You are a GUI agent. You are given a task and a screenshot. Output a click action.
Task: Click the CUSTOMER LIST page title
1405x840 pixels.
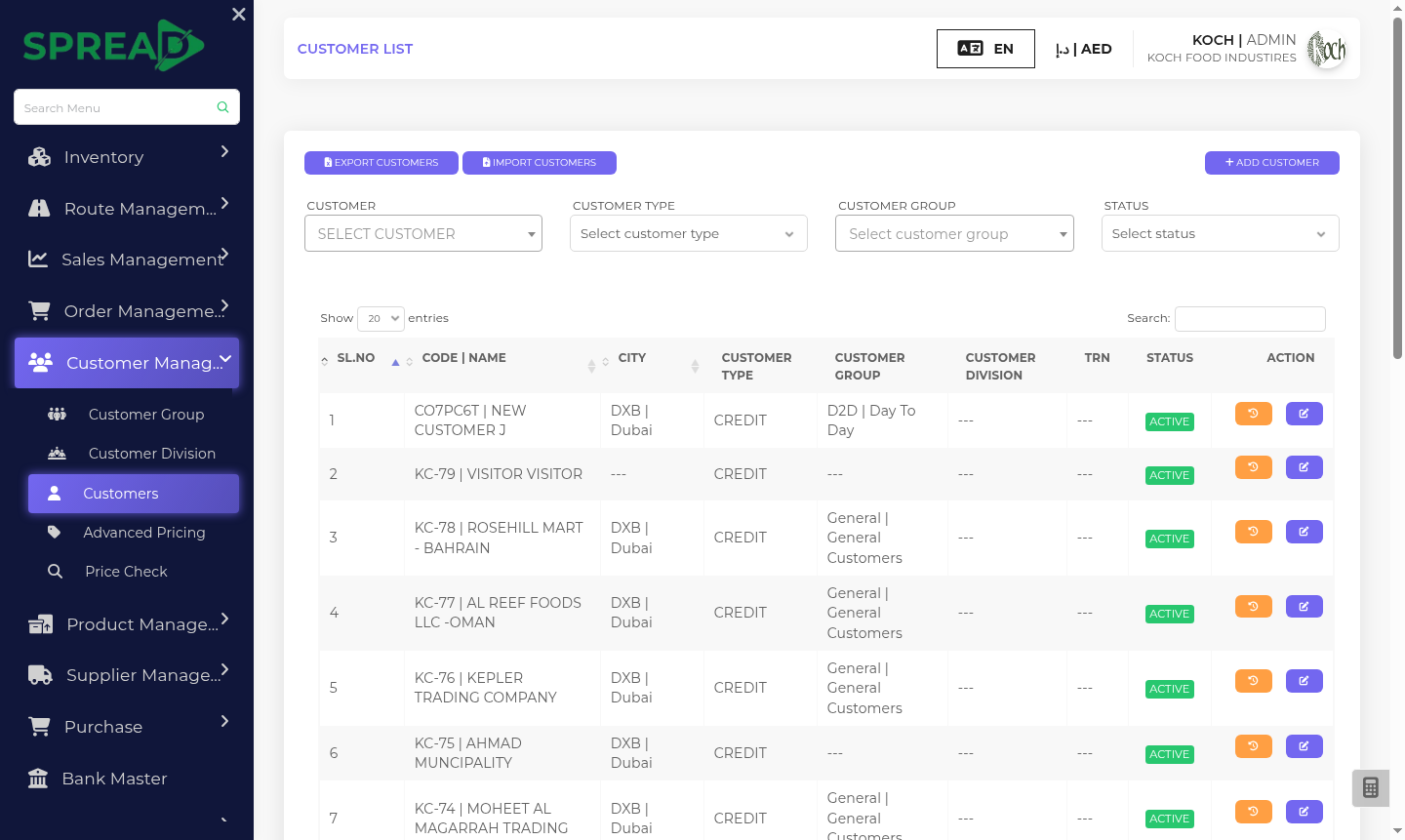[355, 49]
